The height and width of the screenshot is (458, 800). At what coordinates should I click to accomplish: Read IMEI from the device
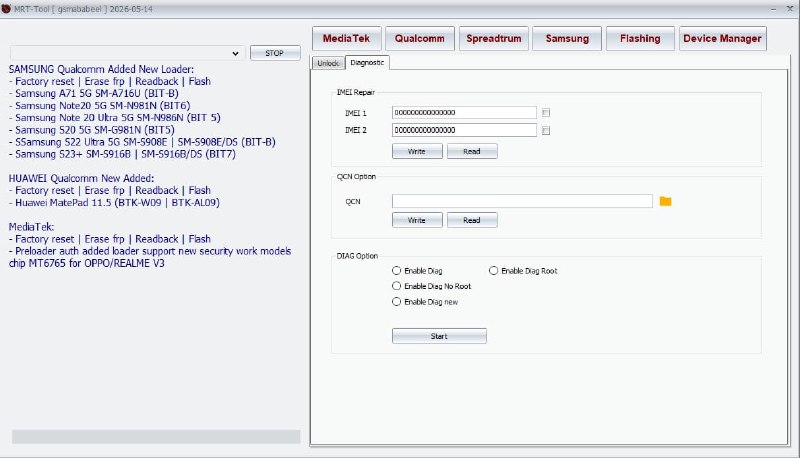[x=472, y=151]
